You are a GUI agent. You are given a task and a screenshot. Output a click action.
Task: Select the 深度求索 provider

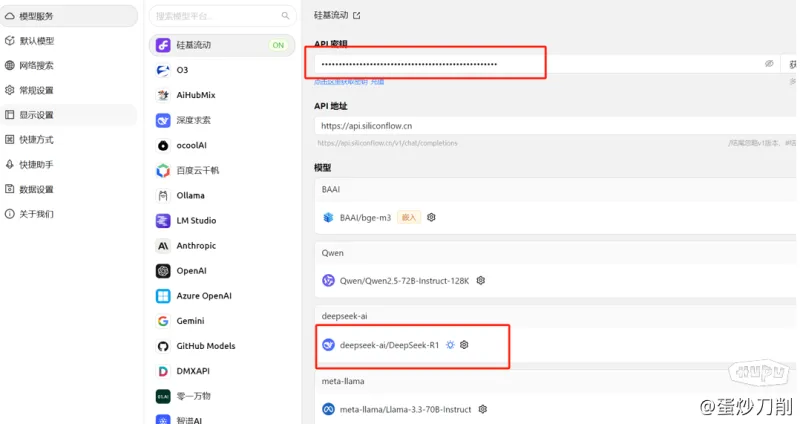[x=222, y=120]
